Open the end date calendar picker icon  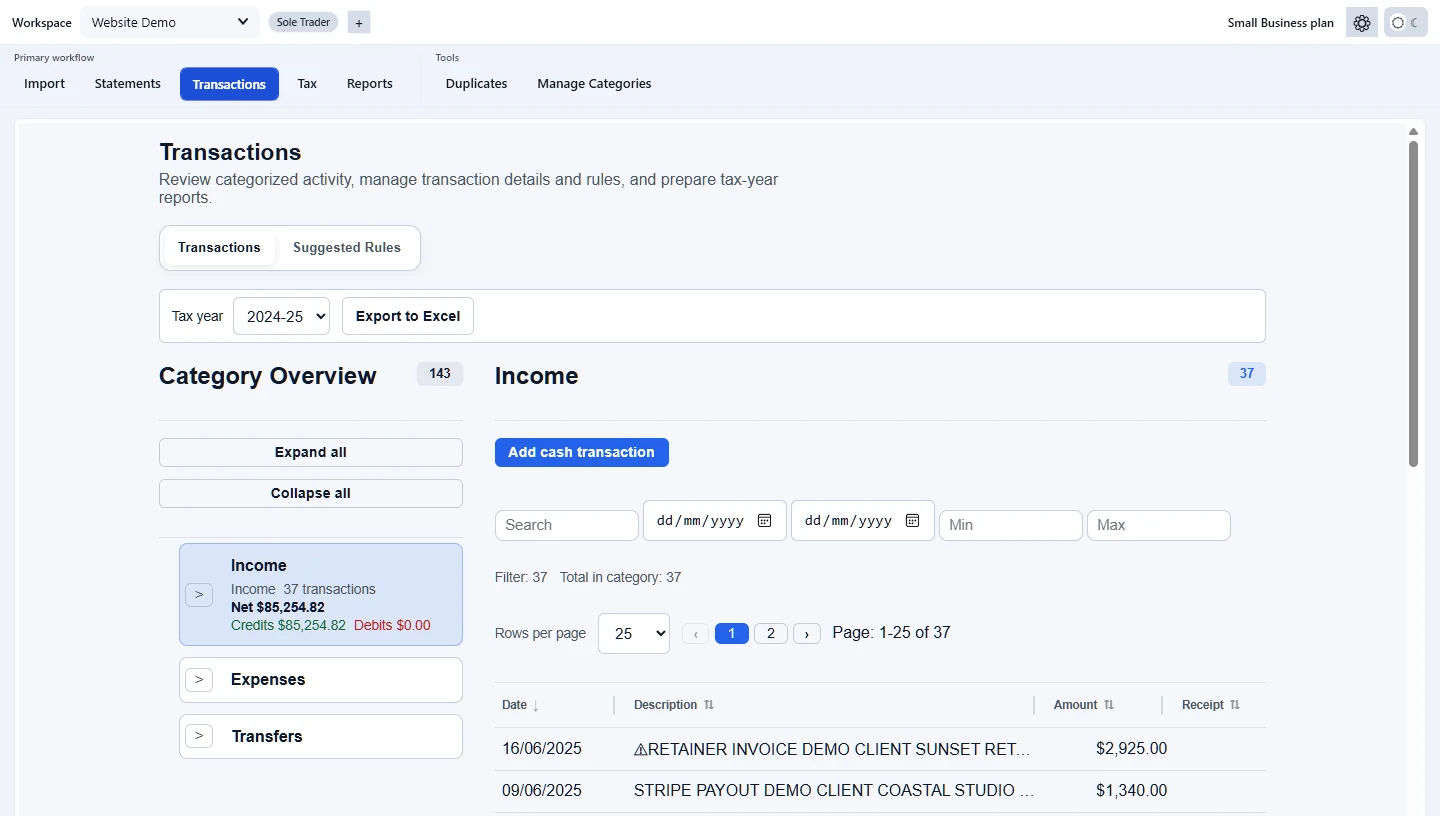click(x=912, y=520)
